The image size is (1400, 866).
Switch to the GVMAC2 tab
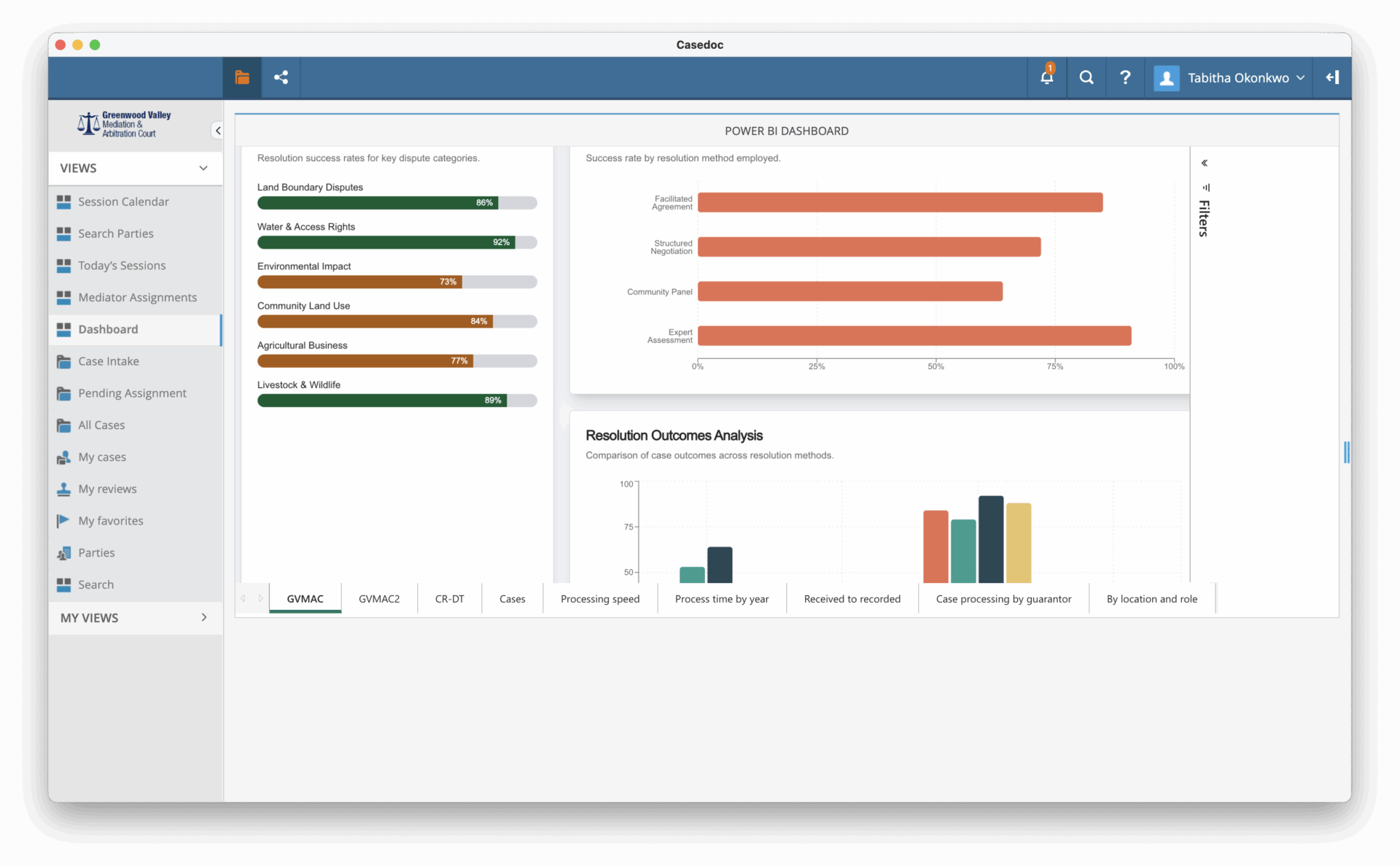pos(379,598)
